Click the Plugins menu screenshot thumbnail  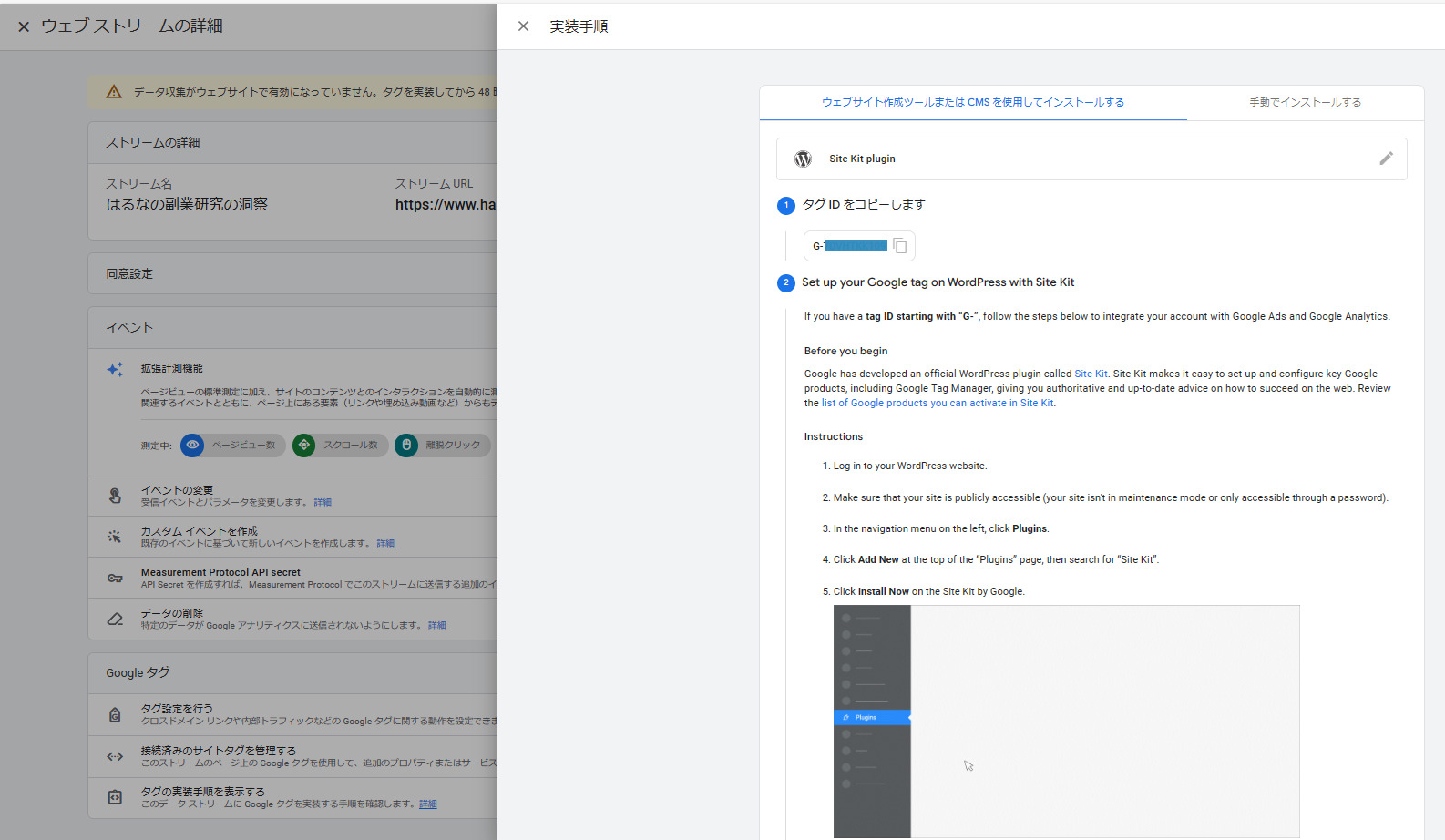[1066, 722]
